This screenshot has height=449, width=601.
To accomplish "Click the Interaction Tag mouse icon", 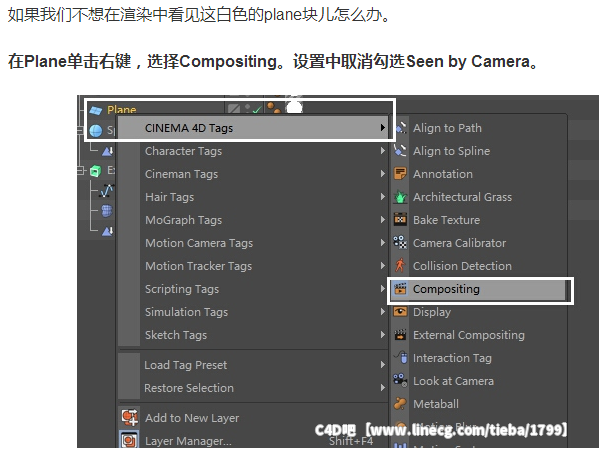I will coord(401,357).
